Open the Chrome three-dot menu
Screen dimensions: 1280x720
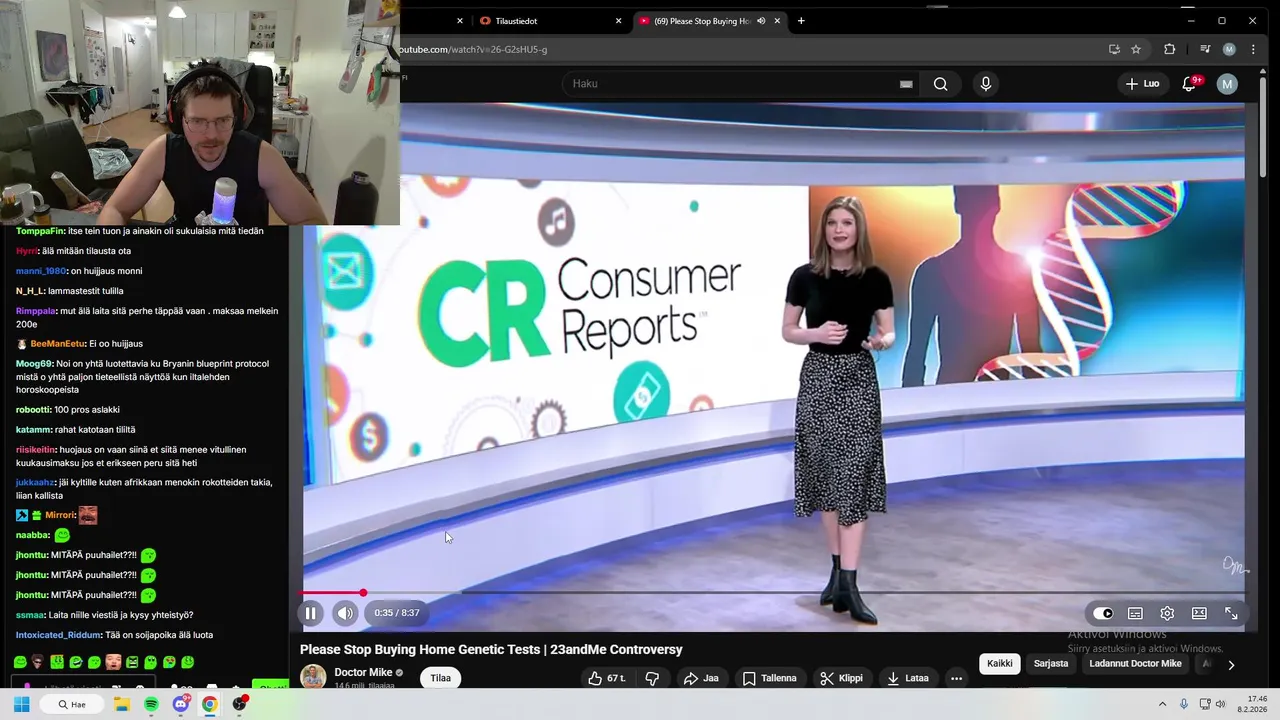click(1253, 49)
